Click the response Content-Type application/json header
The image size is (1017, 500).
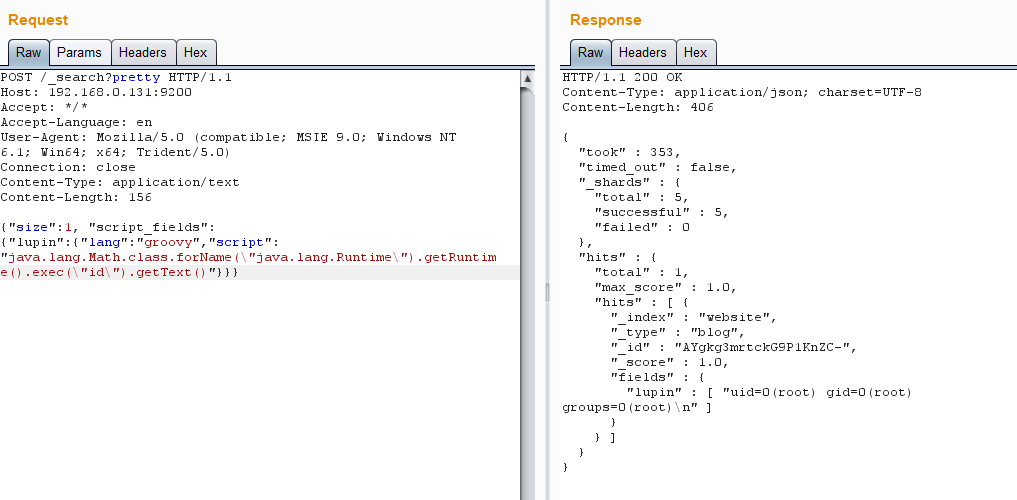[742, 93]
